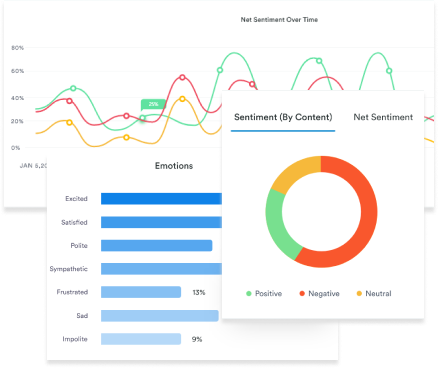Image resolution: width=438 pixels, height=368 pixels.
Task: Click the Net Sentiment Over Time chart title
Action: pos(279,20)
